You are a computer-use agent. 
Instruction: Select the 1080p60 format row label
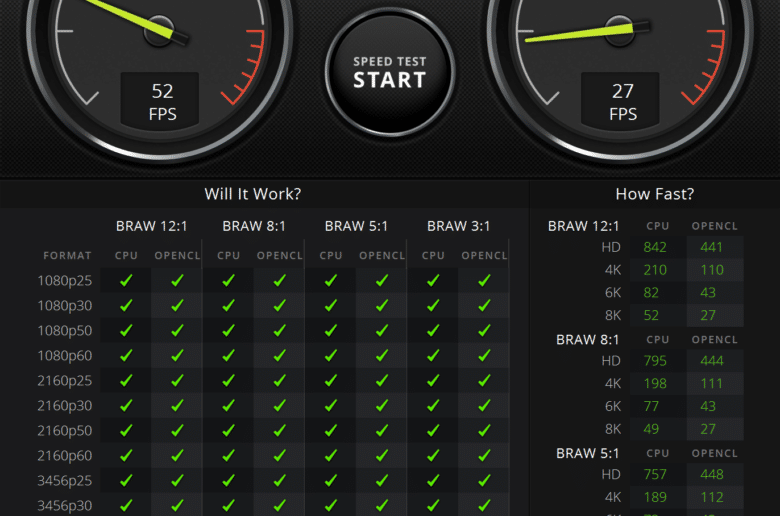65,355
